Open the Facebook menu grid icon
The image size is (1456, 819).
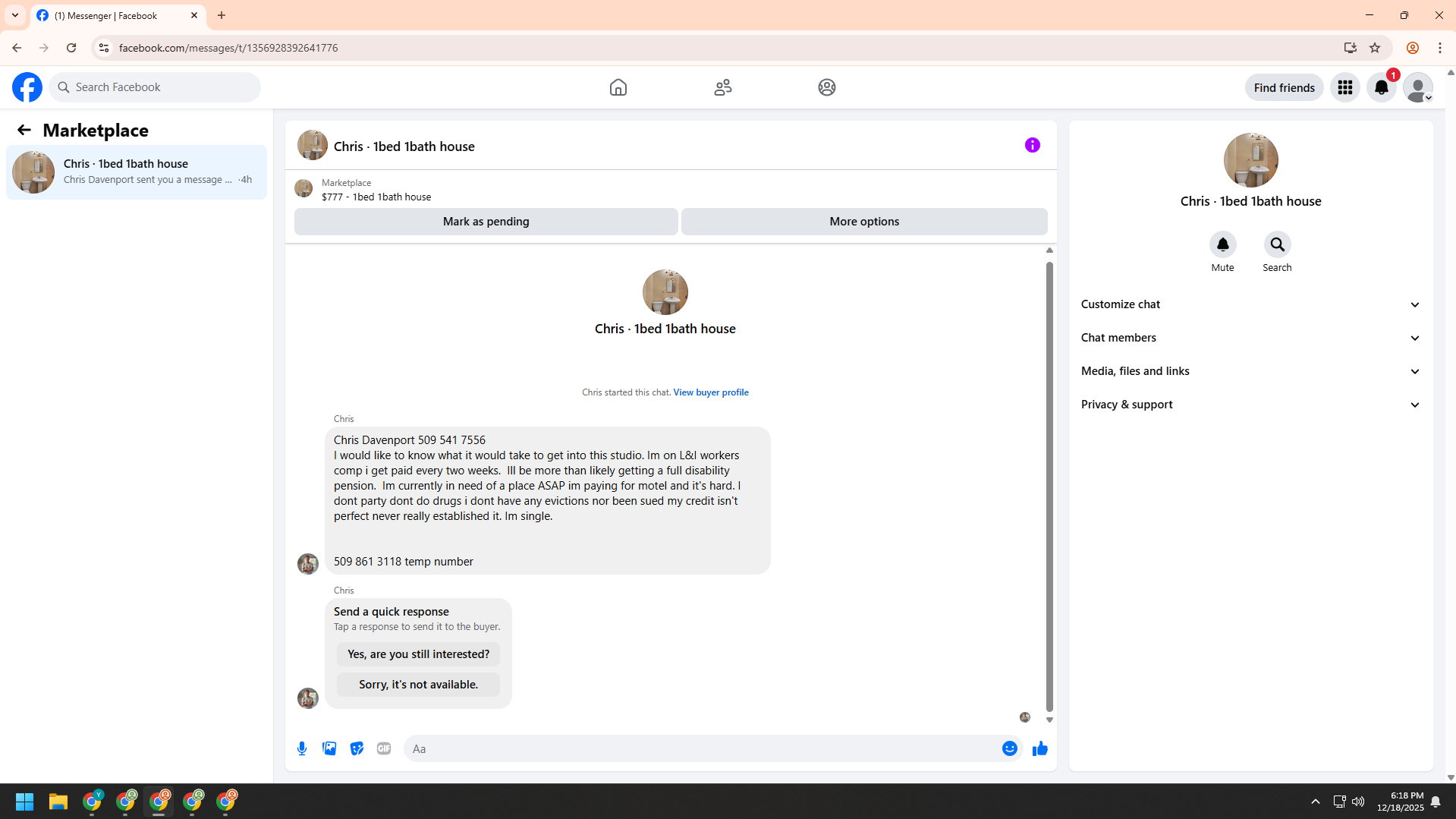tap(1345, 87)
